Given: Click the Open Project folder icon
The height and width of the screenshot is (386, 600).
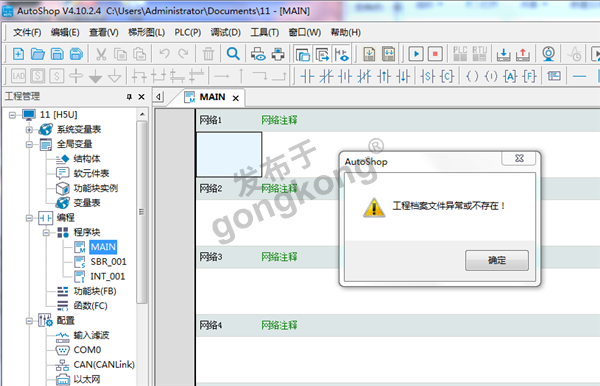Looking at the screenshot, I should pos(38,54).
